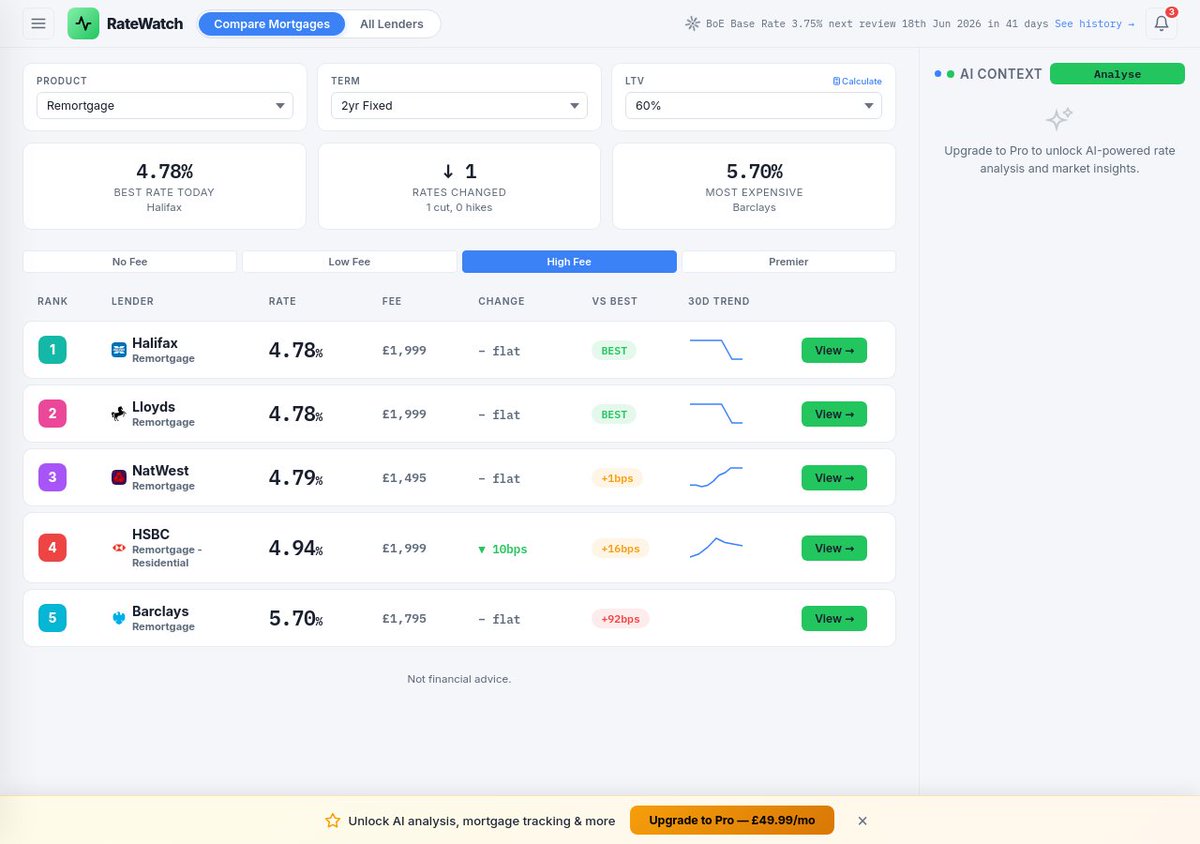Image resolution: width=1200 pixels, height=844 pixels.
Task: Click the Barclays £1,795 fee
Action: (x=404, y=618)
